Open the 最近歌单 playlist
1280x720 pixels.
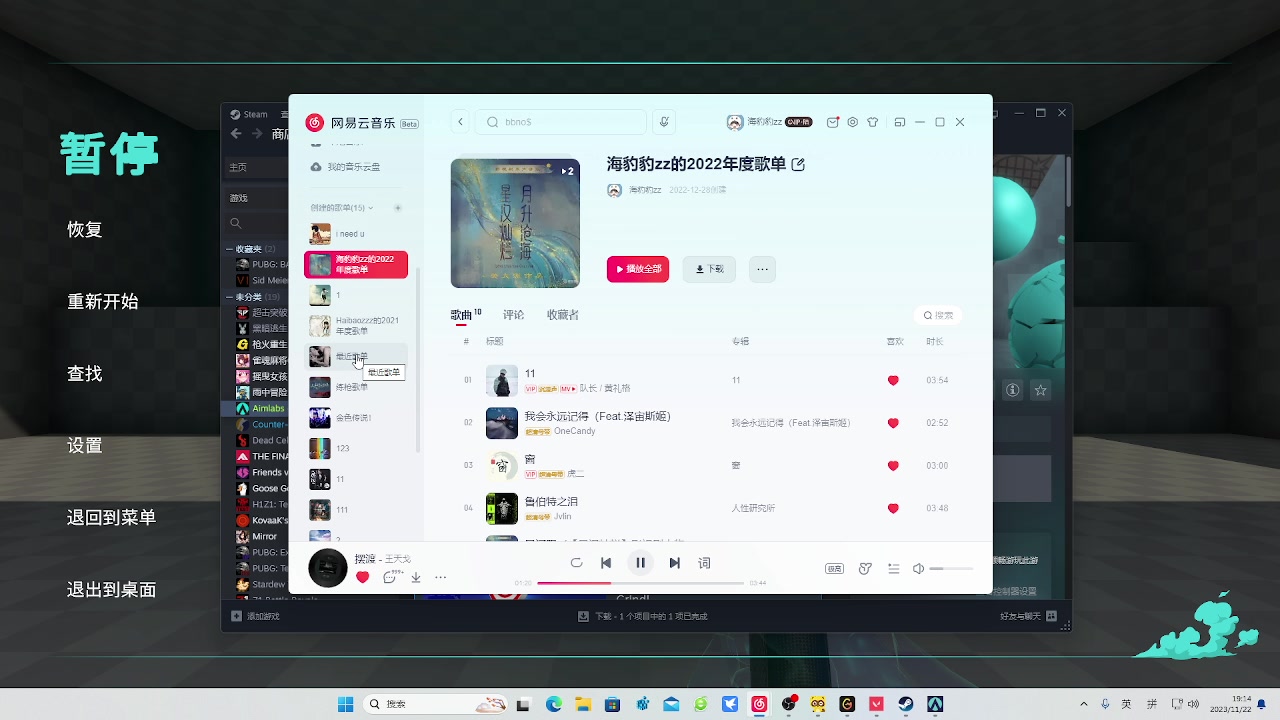pyautogui.click(x=356, y=356)
